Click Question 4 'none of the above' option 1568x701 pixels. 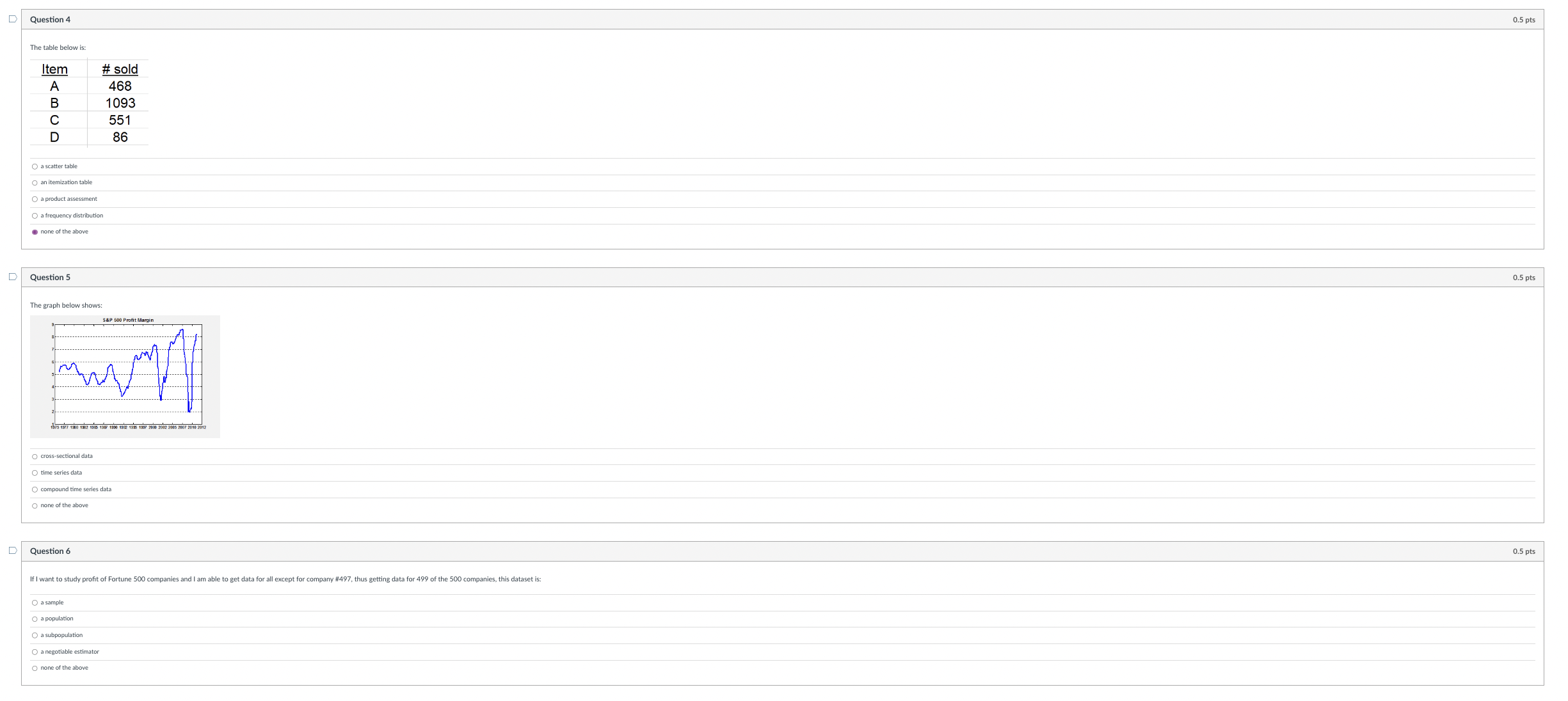(35, 232)
